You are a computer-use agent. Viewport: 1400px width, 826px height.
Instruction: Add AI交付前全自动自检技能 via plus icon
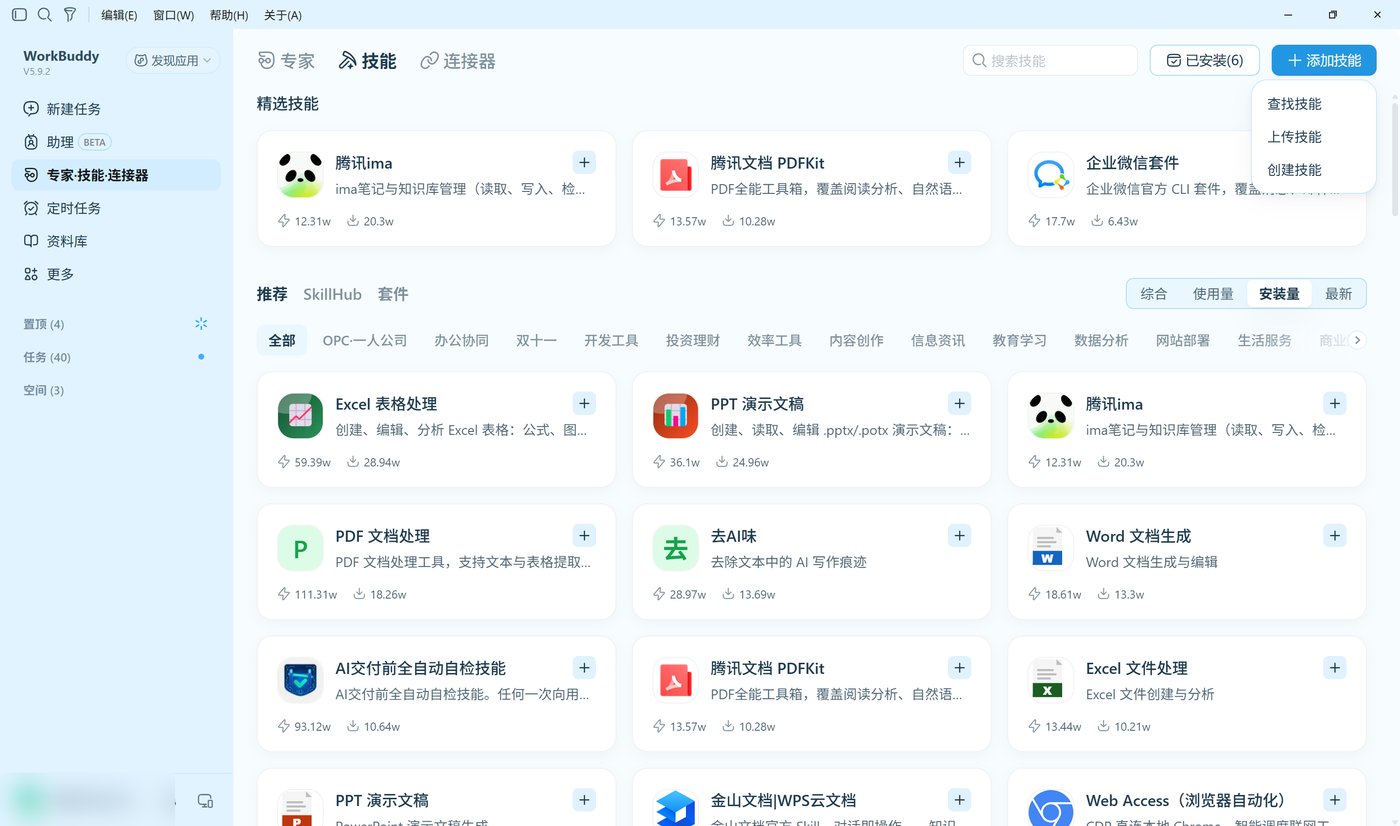coord(584,667)
